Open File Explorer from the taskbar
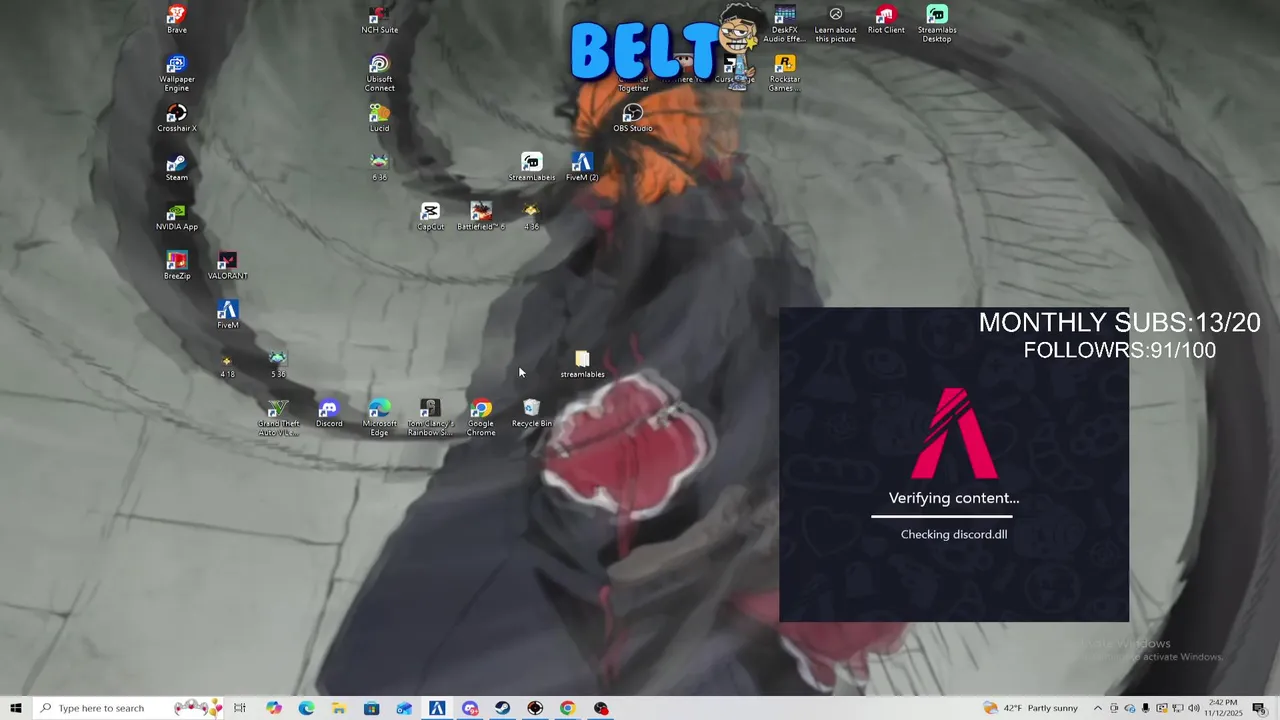 click(x=339, y=708)
